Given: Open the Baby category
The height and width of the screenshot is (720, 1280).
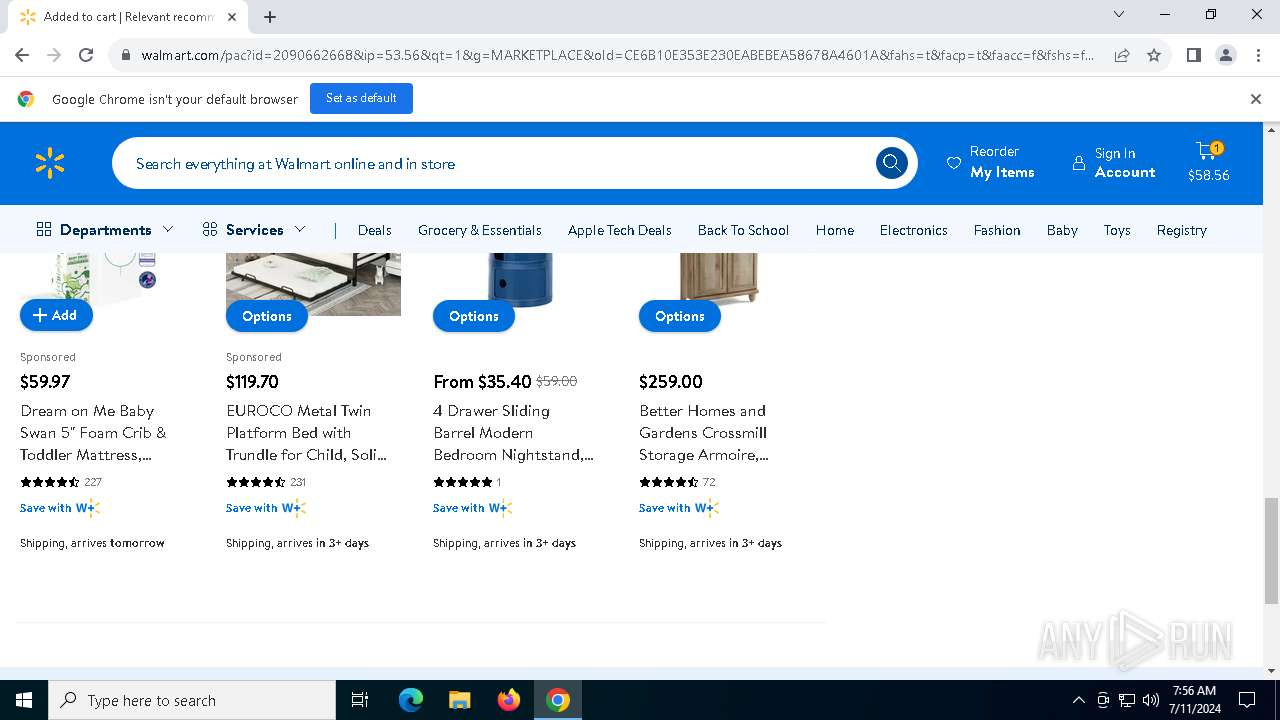Looking at the screenshot, I should tap(1062, 230).
